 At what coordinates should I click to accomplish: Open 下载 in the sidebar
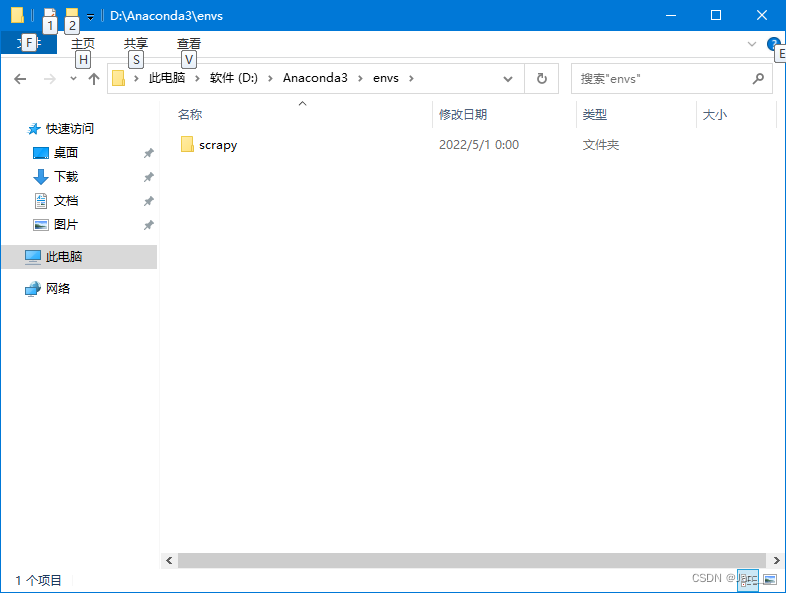pos(66,176)
